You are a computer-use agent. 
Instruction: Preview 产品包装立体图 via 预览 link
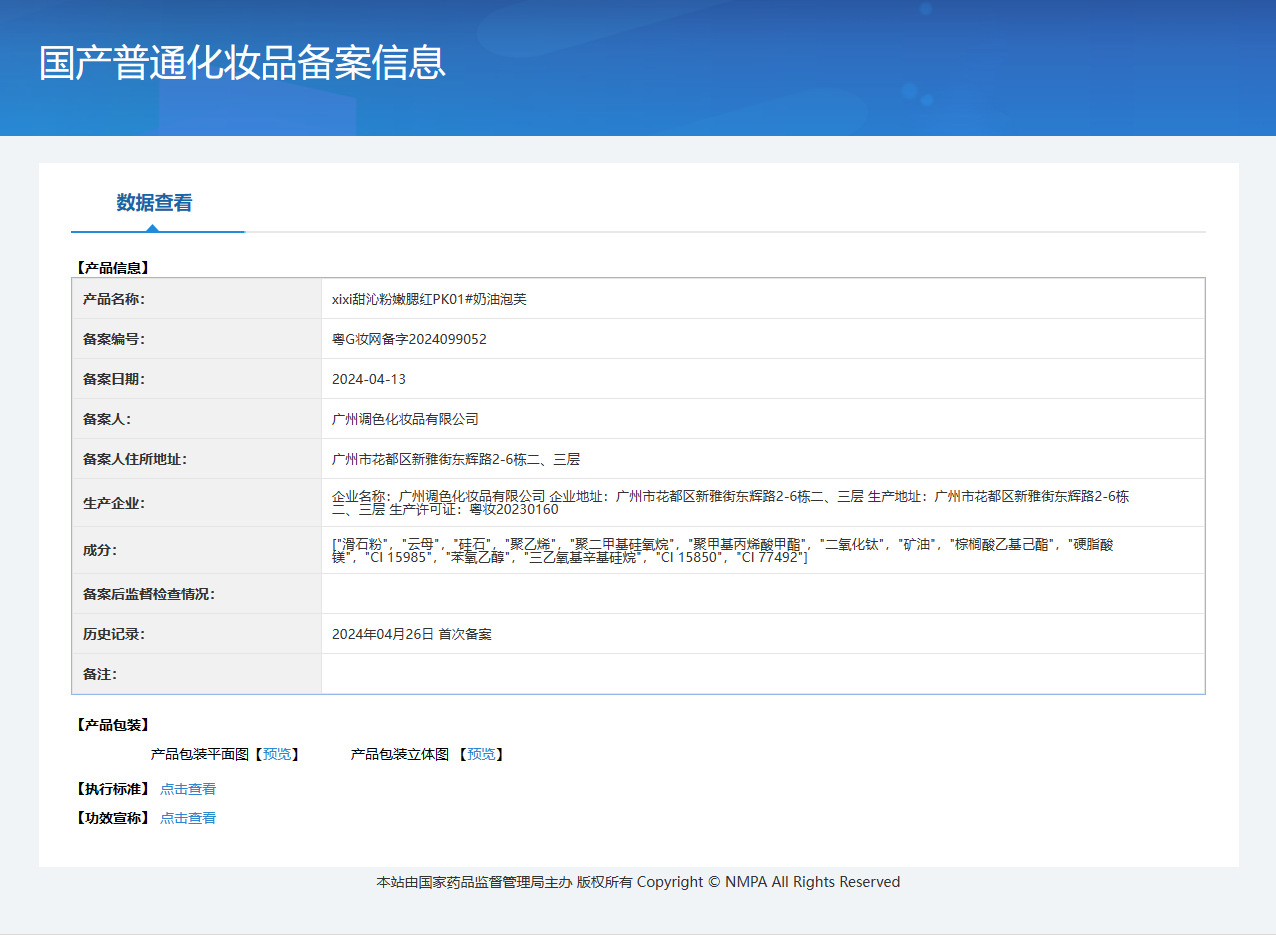click(x=481, y=754)
